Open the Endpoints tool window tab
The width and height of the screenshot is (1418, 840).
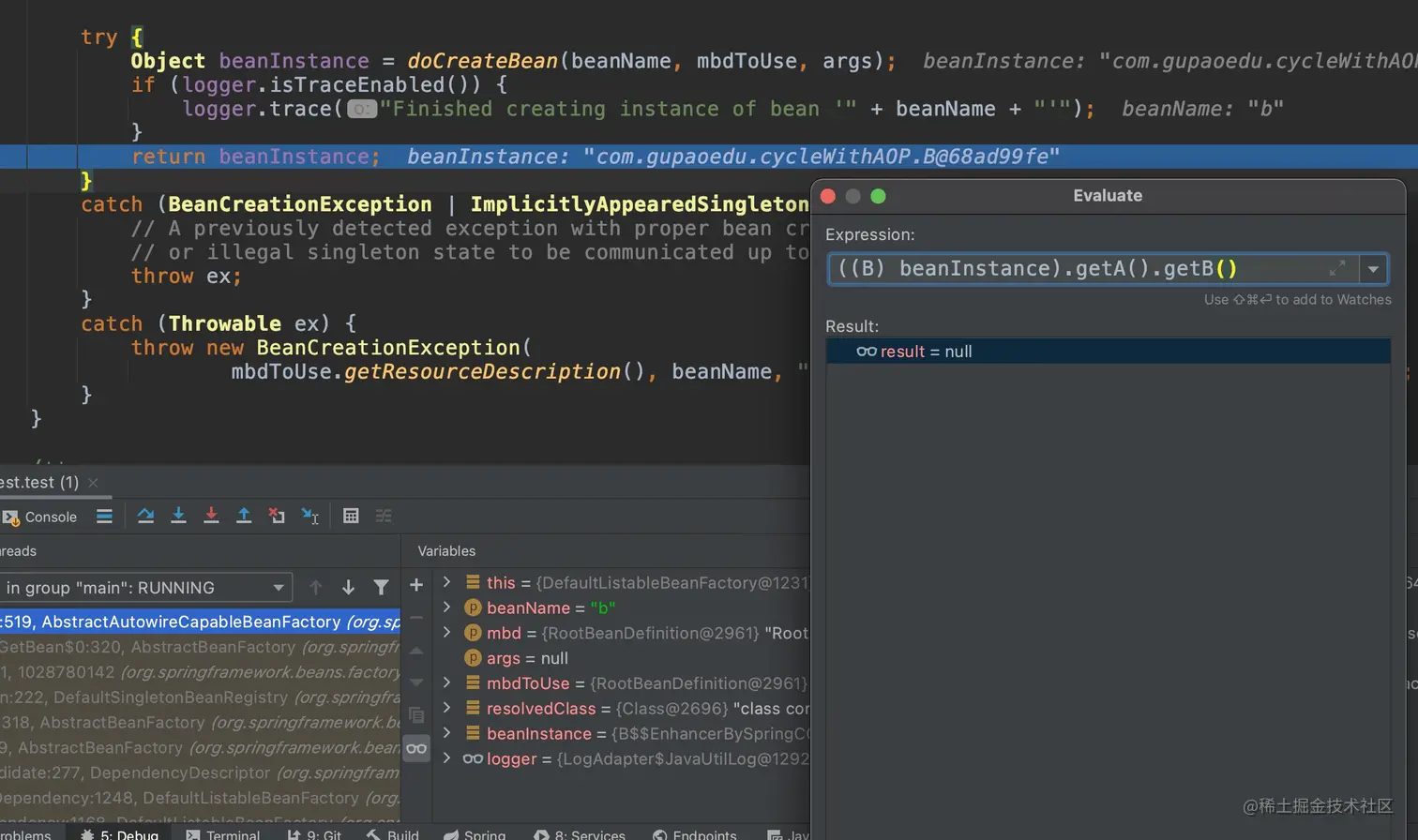click(695, 834)
